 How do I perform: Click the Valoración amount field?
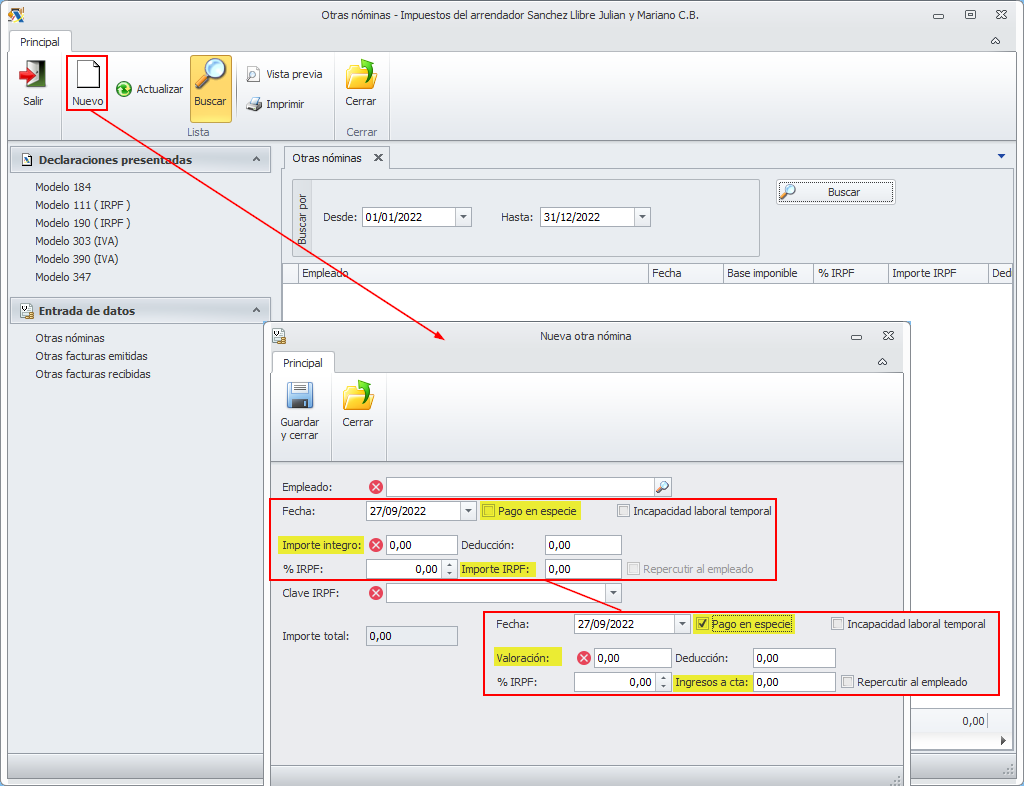632,658
